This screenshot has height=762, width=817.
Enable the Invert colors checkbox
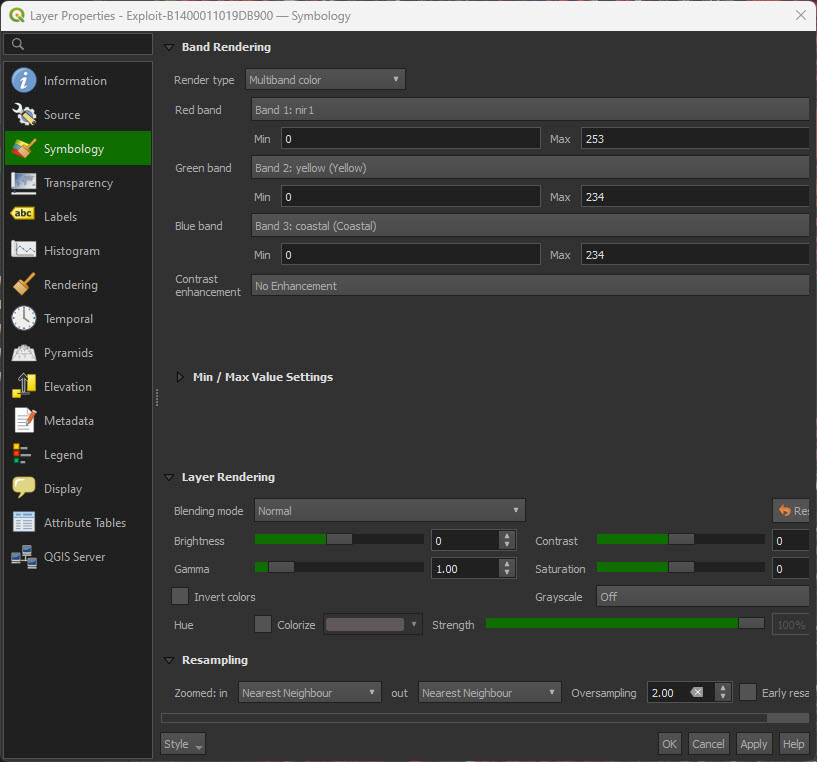click(x=180, y=597)
